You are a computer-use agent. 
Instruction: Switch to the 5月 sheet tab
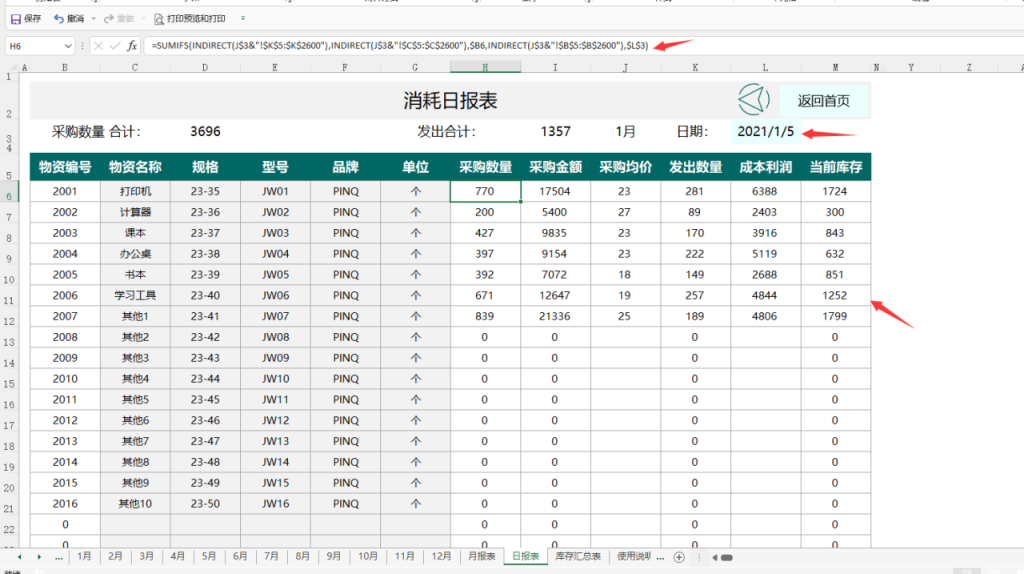[x=209, y=556]
